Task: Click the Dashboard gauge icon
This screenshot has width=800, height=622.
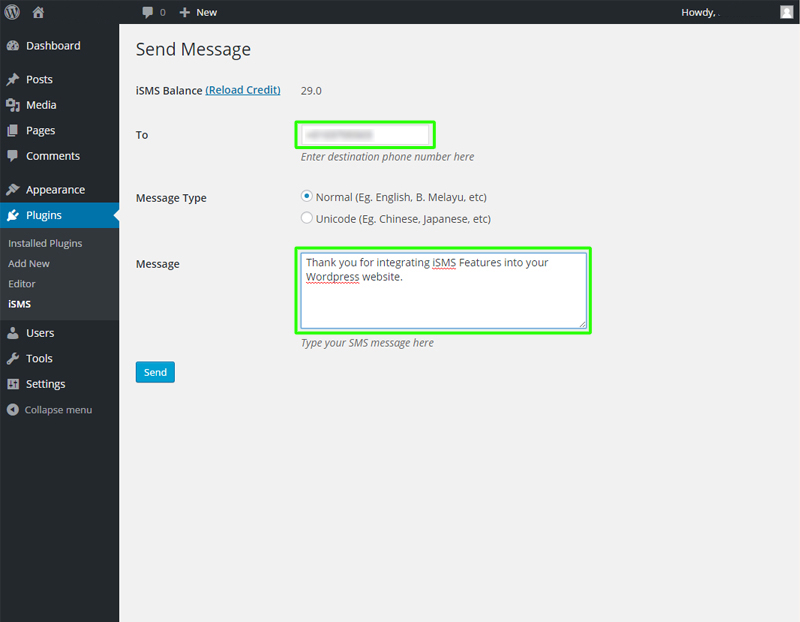Action: point(13,46)
